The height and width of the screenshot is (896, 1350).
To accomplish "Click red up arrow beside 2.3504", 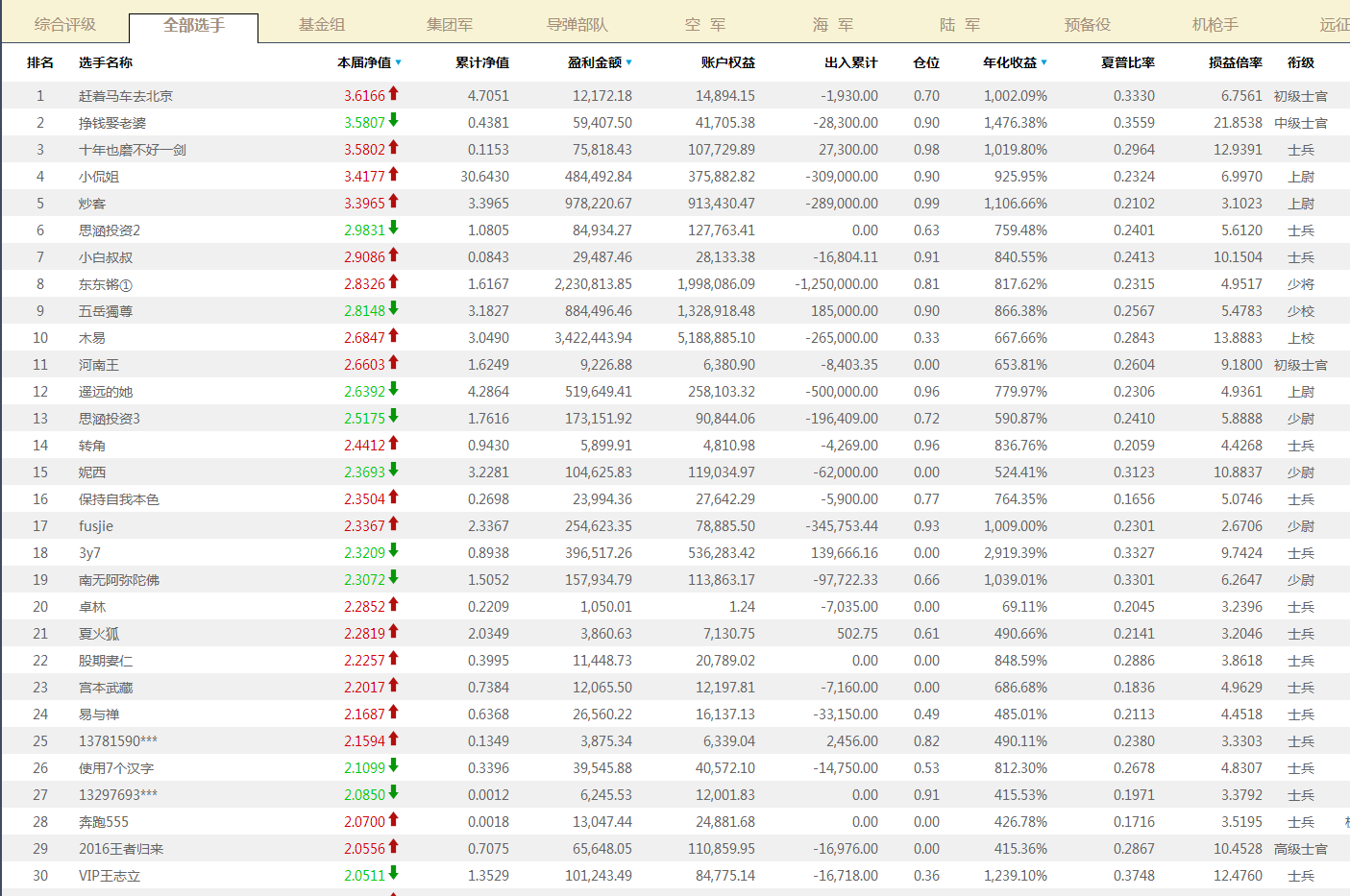I will tap(393, 497).
